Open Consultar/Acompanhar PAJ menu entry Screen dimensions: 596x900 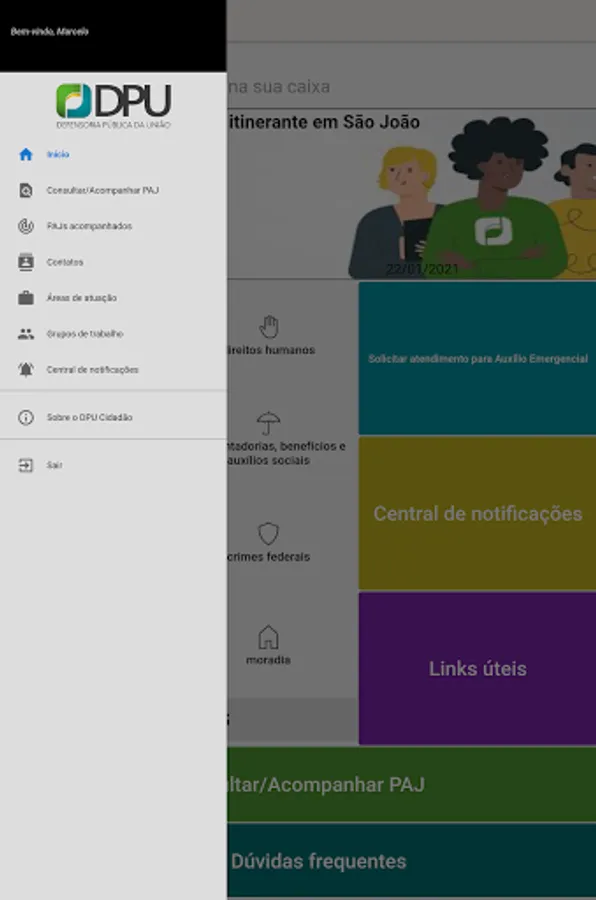113,190
